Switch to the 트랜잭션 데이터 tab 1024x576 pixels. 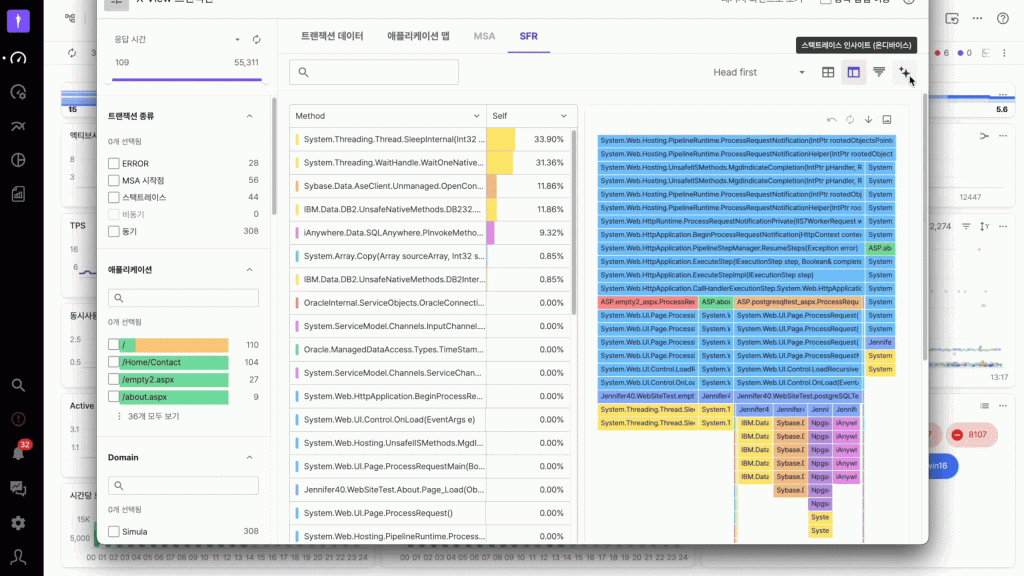[332, 36]
